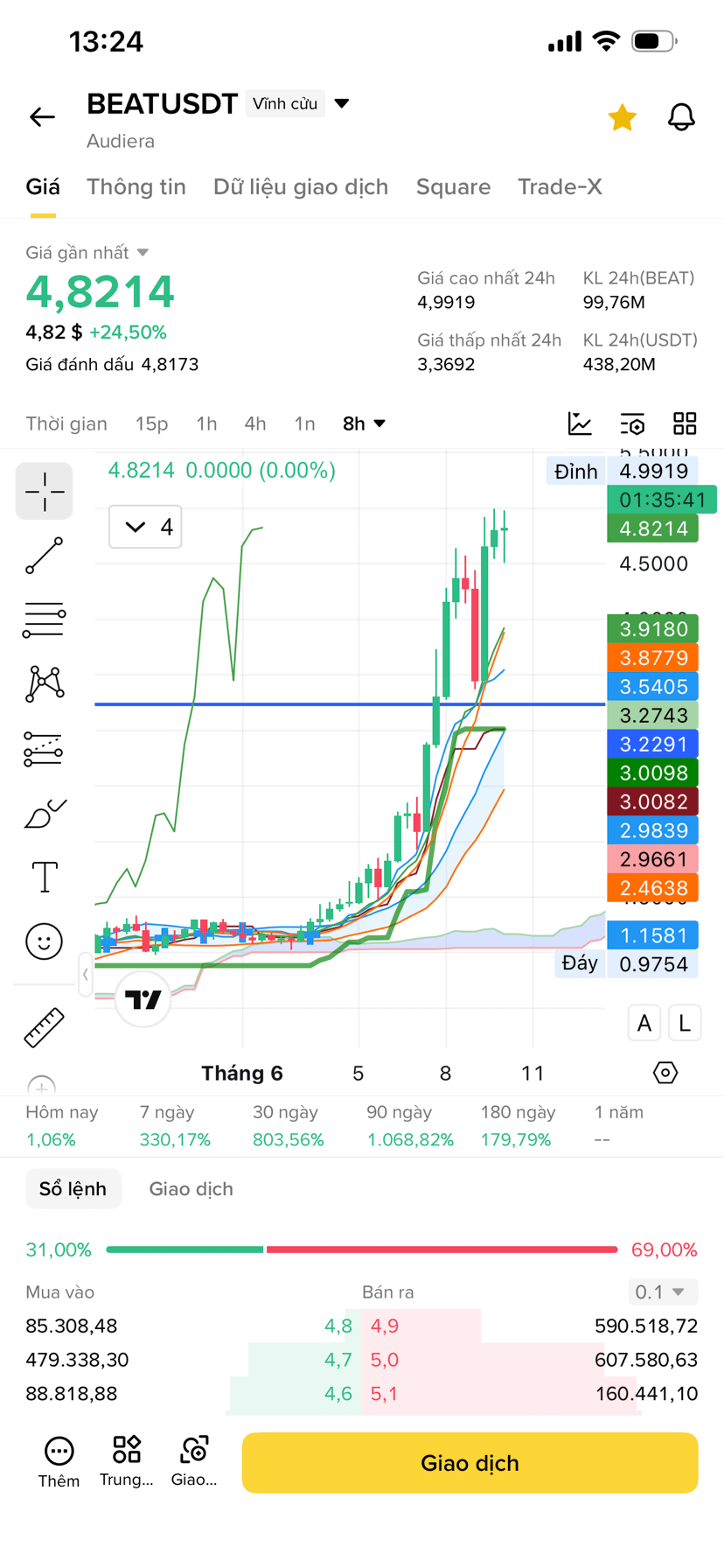
Task: Toggle auto scale with A button
Action: (x=644, y=1023)
